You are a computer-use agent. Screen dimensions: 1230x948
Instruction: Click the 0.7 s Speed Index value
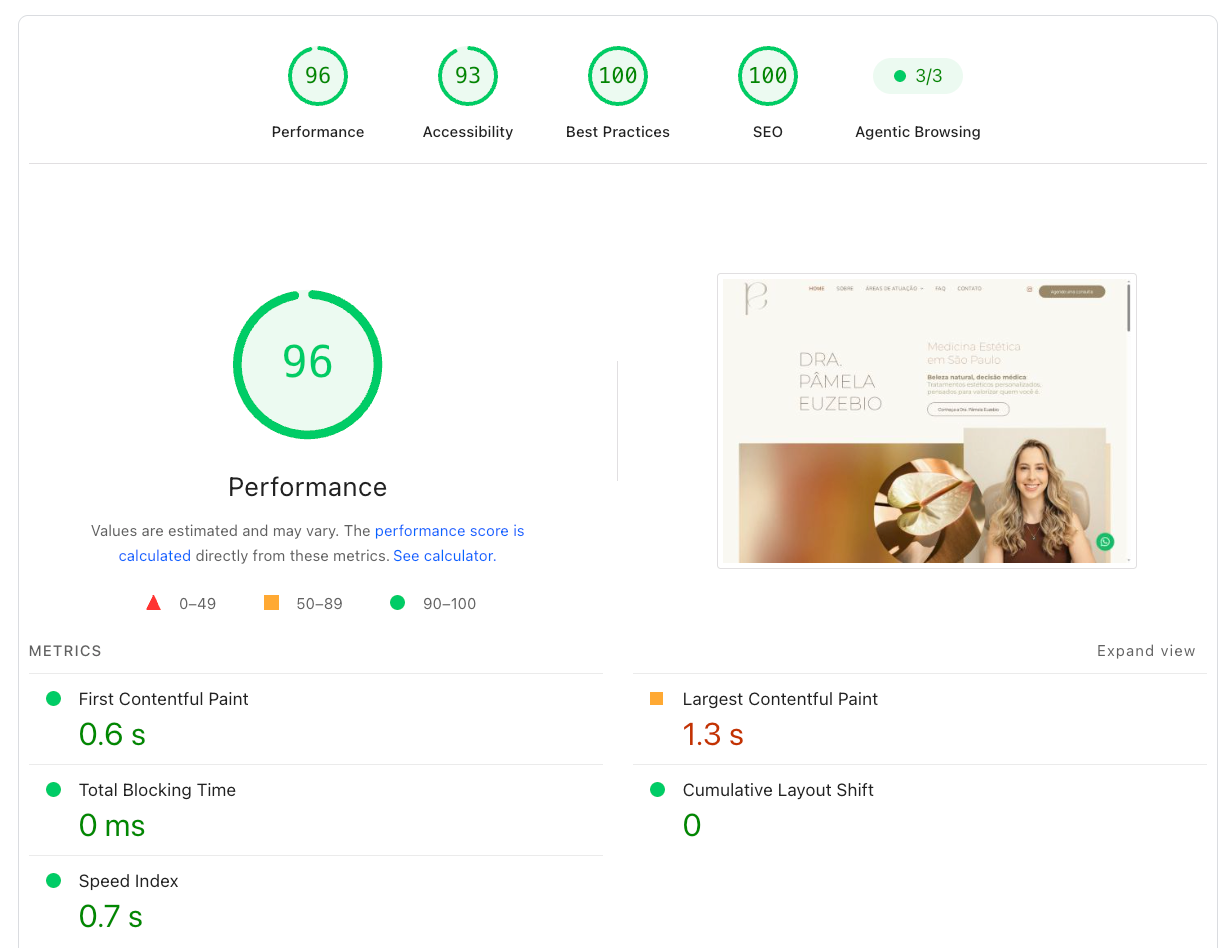pos(111,916)
